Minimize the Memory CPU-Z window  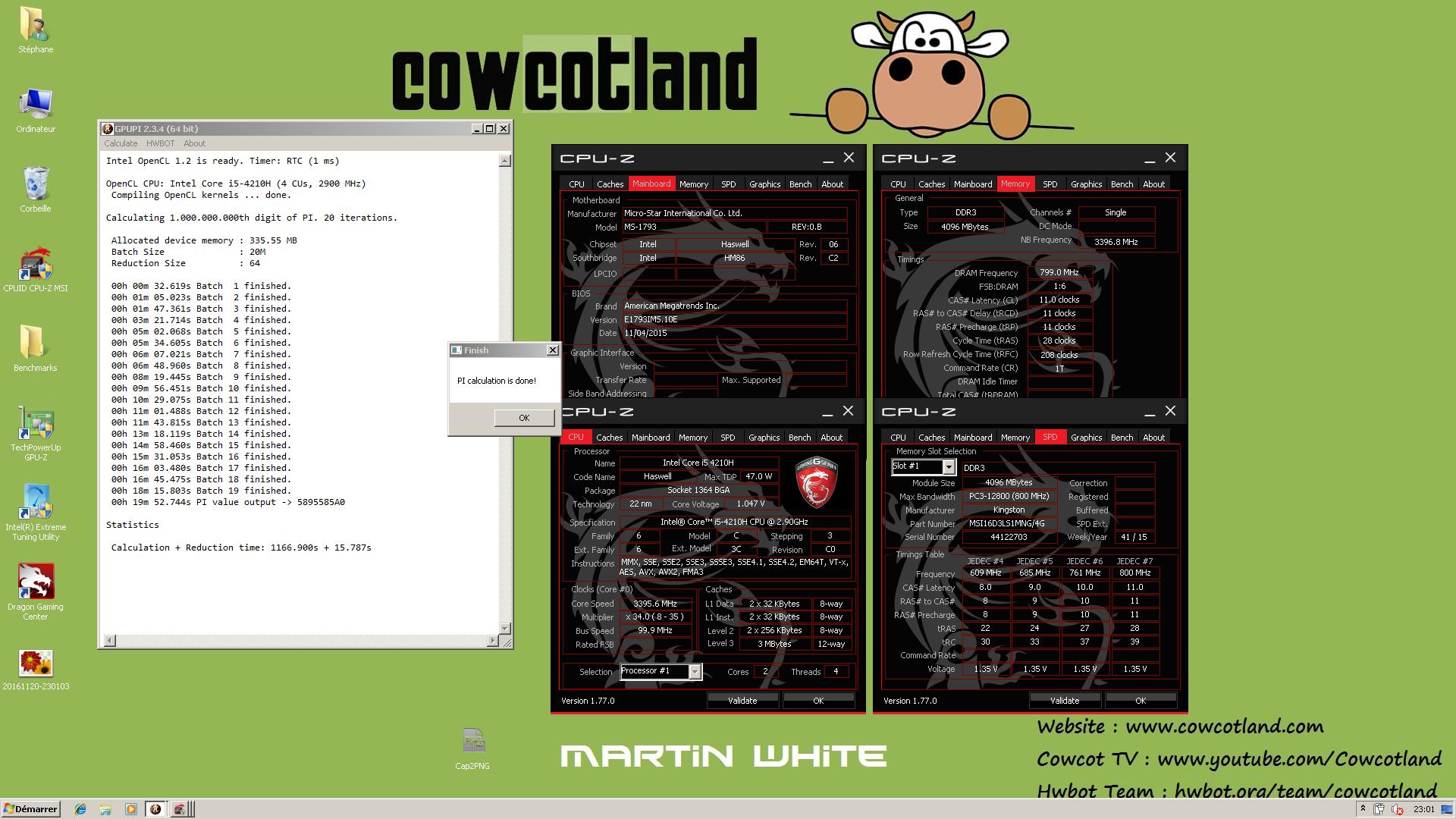click(1150, 159)
